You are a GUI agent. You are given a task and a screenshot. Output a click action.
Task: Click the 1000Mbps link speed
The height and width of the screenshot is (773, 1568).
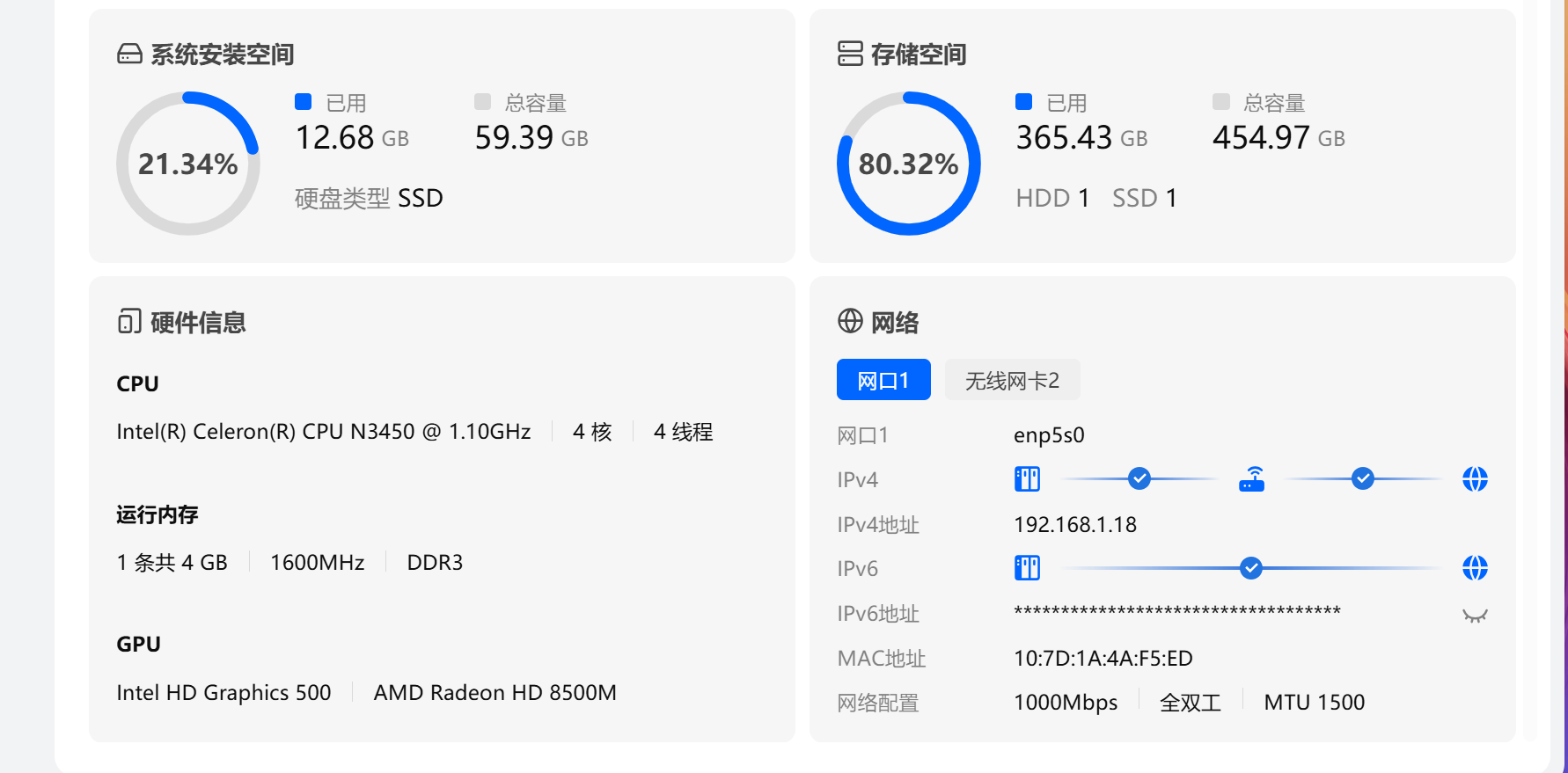point(1066,703)
